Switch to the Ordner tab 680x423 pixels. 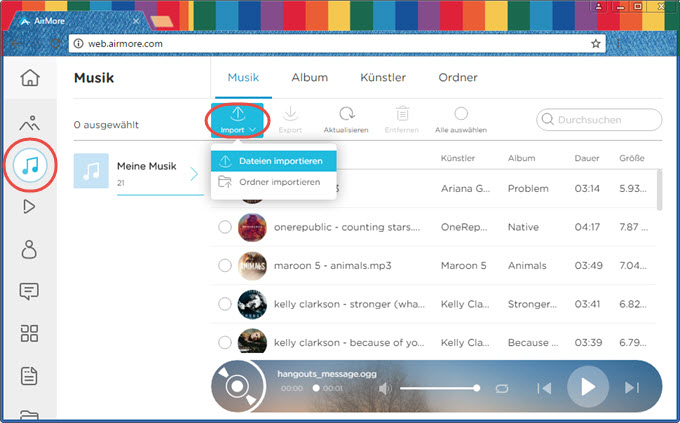tap(458, 78)
